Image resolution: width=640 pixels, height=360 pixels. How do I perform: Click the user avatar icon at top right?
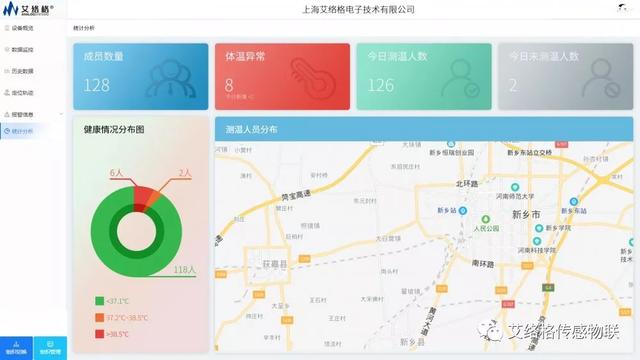click(x=622, y=8)
